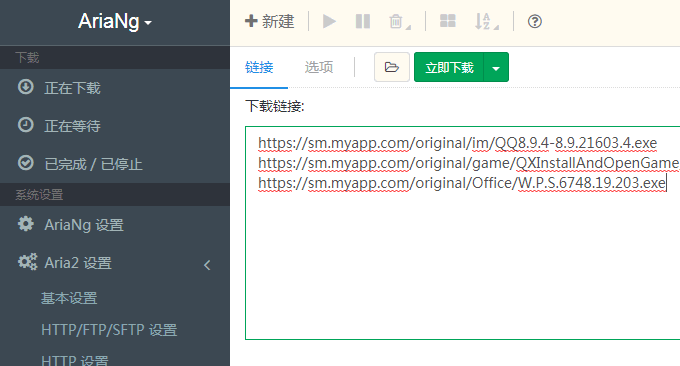Click the gear icon beside AriaNg 设置
This screenshot has height=366, width=680.
[x=26, y=224]
